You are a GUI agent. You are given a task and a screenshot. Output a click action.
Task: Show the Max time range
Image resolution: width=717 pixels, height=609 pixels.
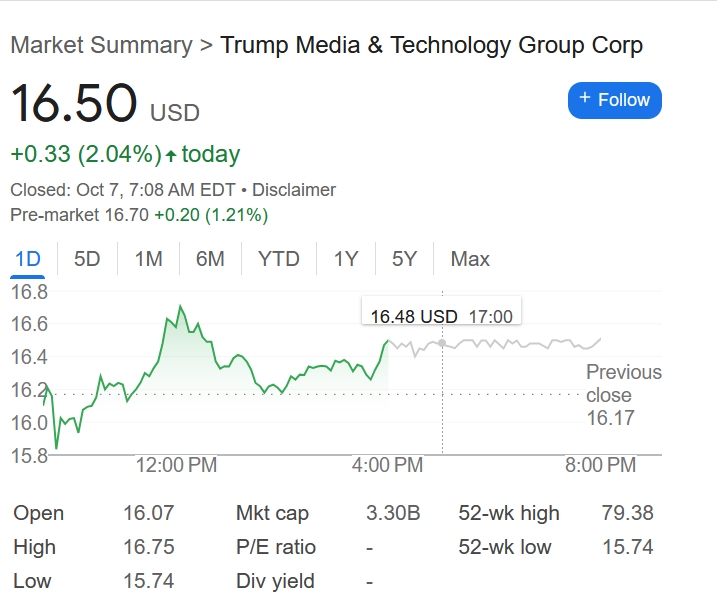pyautogui.click(x=470, y=259)
